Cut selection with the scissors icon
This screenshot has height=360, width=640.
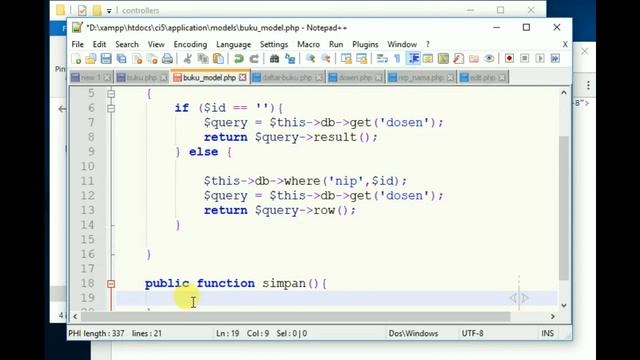pyautogui.click(x=187, y=59)
